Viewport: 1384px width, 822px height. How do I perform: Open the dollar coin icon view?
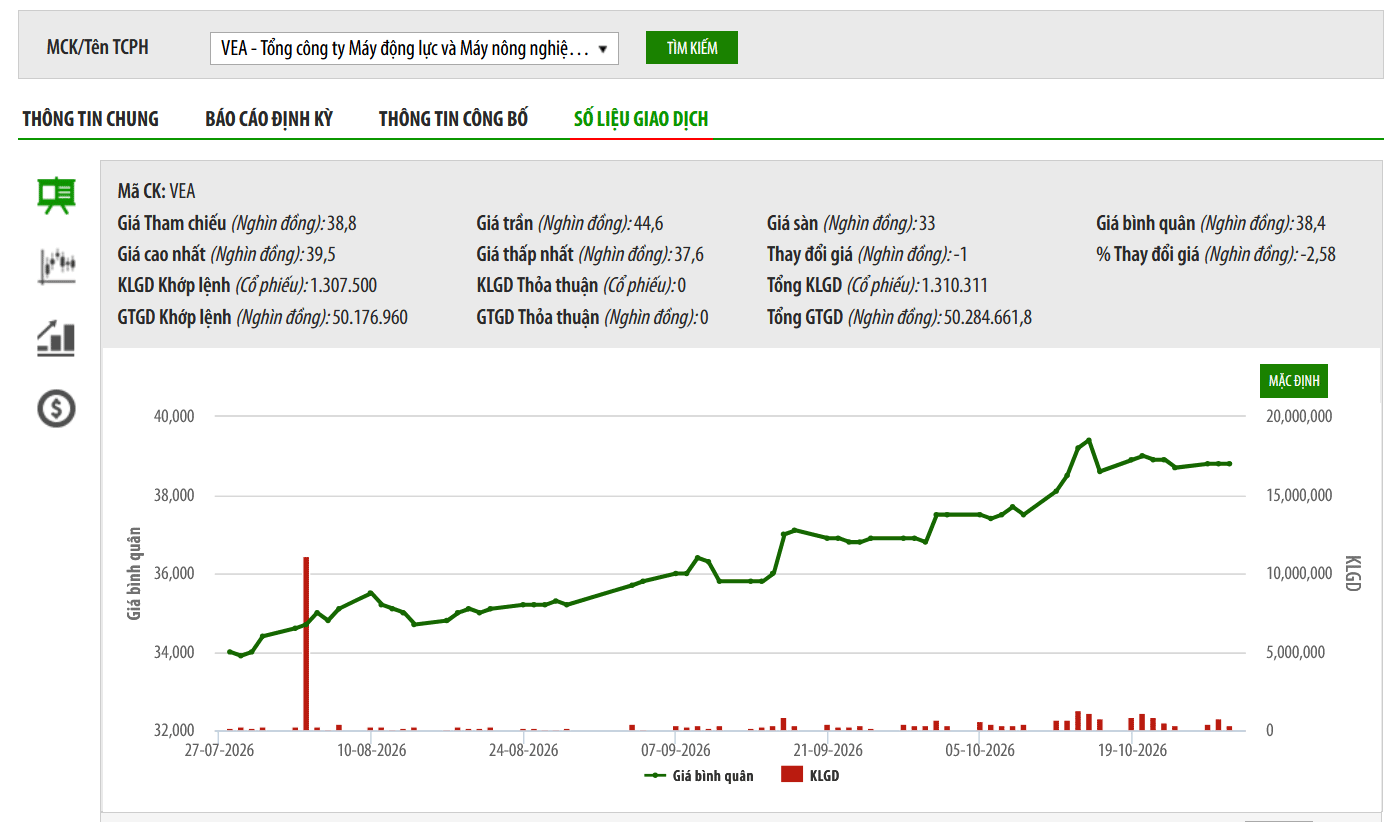coord(56,408)
